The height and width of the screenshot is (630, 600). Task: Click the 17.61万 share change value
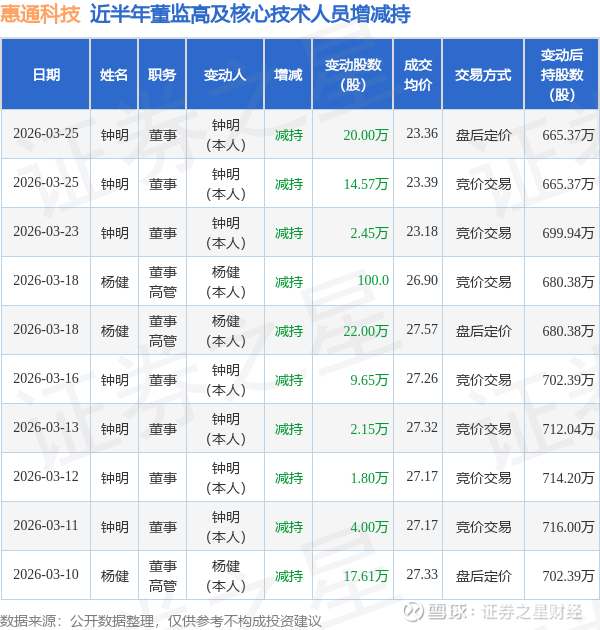(366, 576)
